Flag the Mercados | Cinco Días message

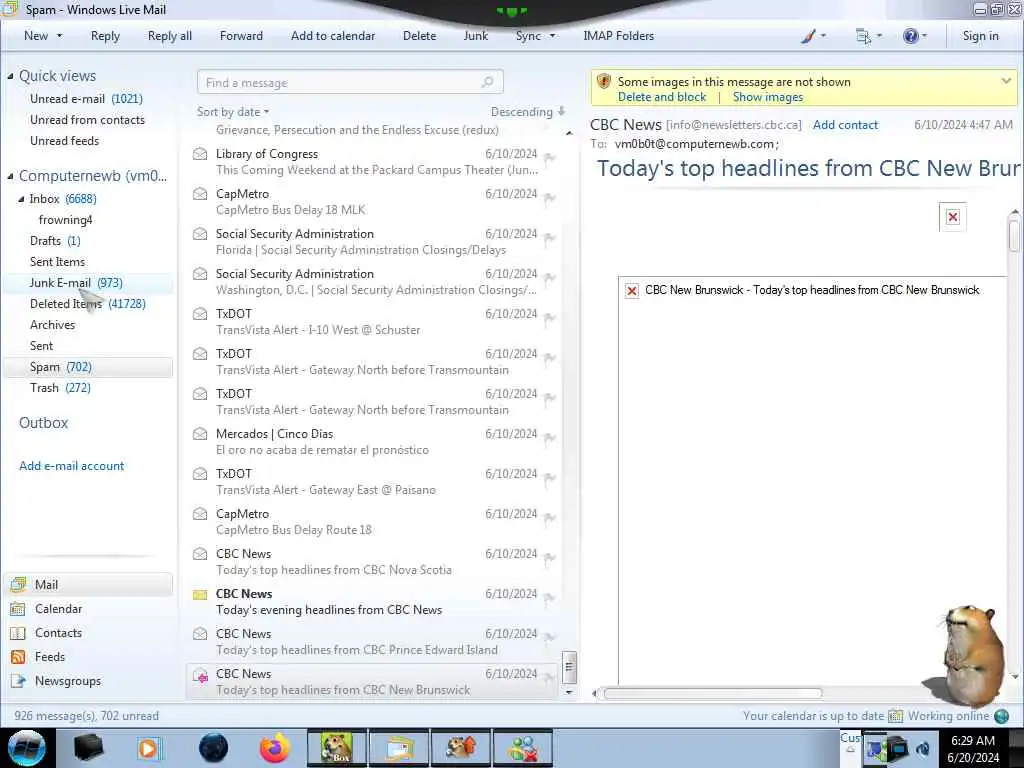pos(550,438)
